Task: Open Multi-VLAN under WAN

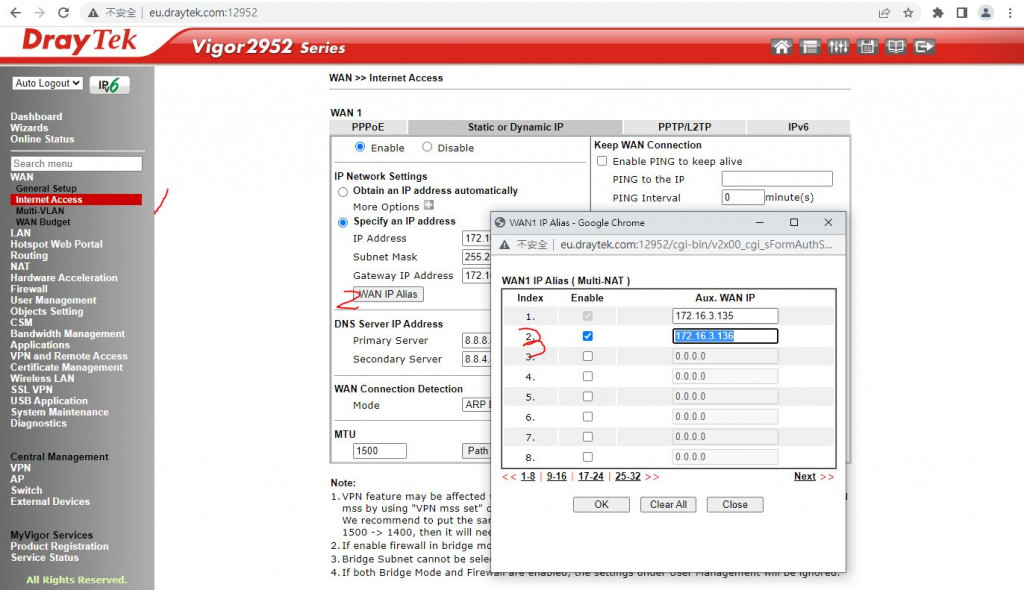Action: (x=40, y=210)
